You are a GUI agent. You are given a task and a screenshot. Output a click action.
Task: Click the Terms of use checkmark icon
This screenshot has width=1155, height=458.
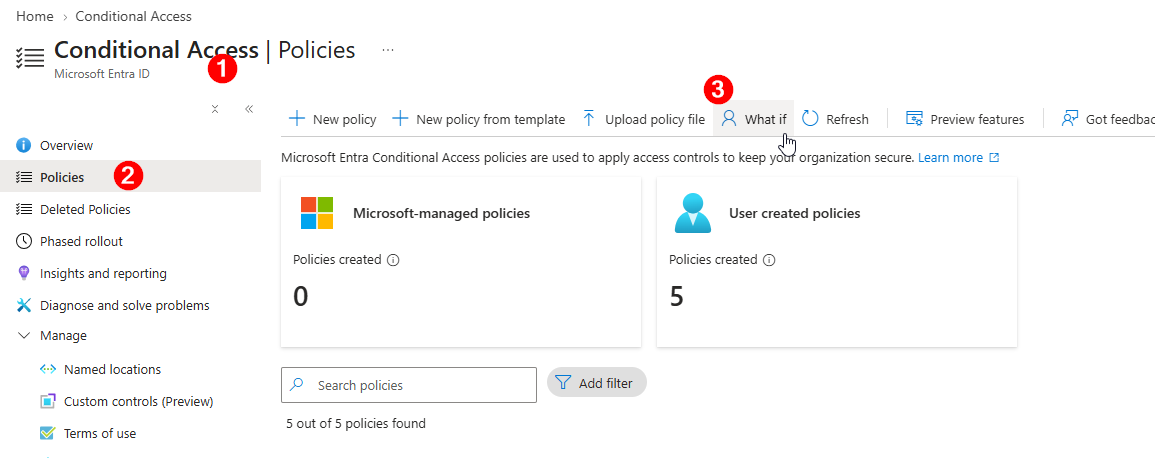pyautogui.click(x=48, y=433)
